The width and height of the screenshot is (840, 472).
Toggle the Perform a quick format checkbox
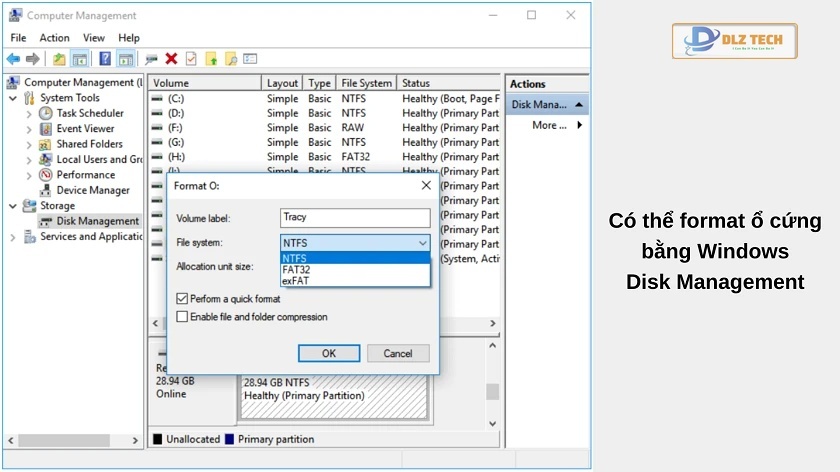182,298
